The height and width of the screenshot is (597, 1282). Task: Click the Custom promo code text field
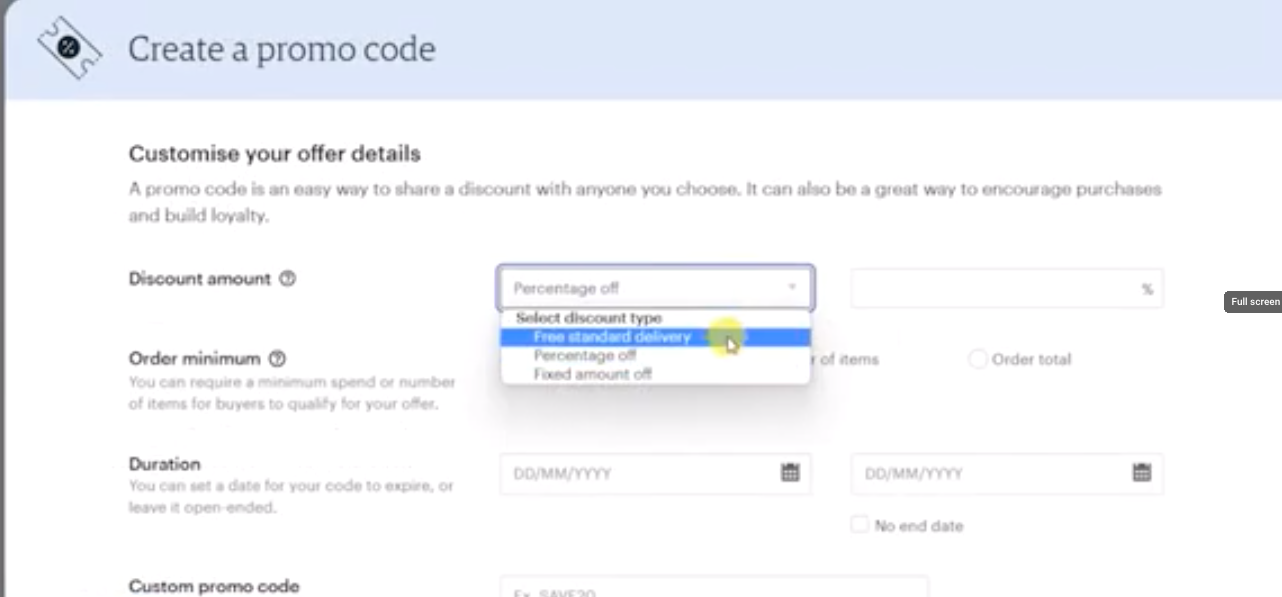coord(713,588)
